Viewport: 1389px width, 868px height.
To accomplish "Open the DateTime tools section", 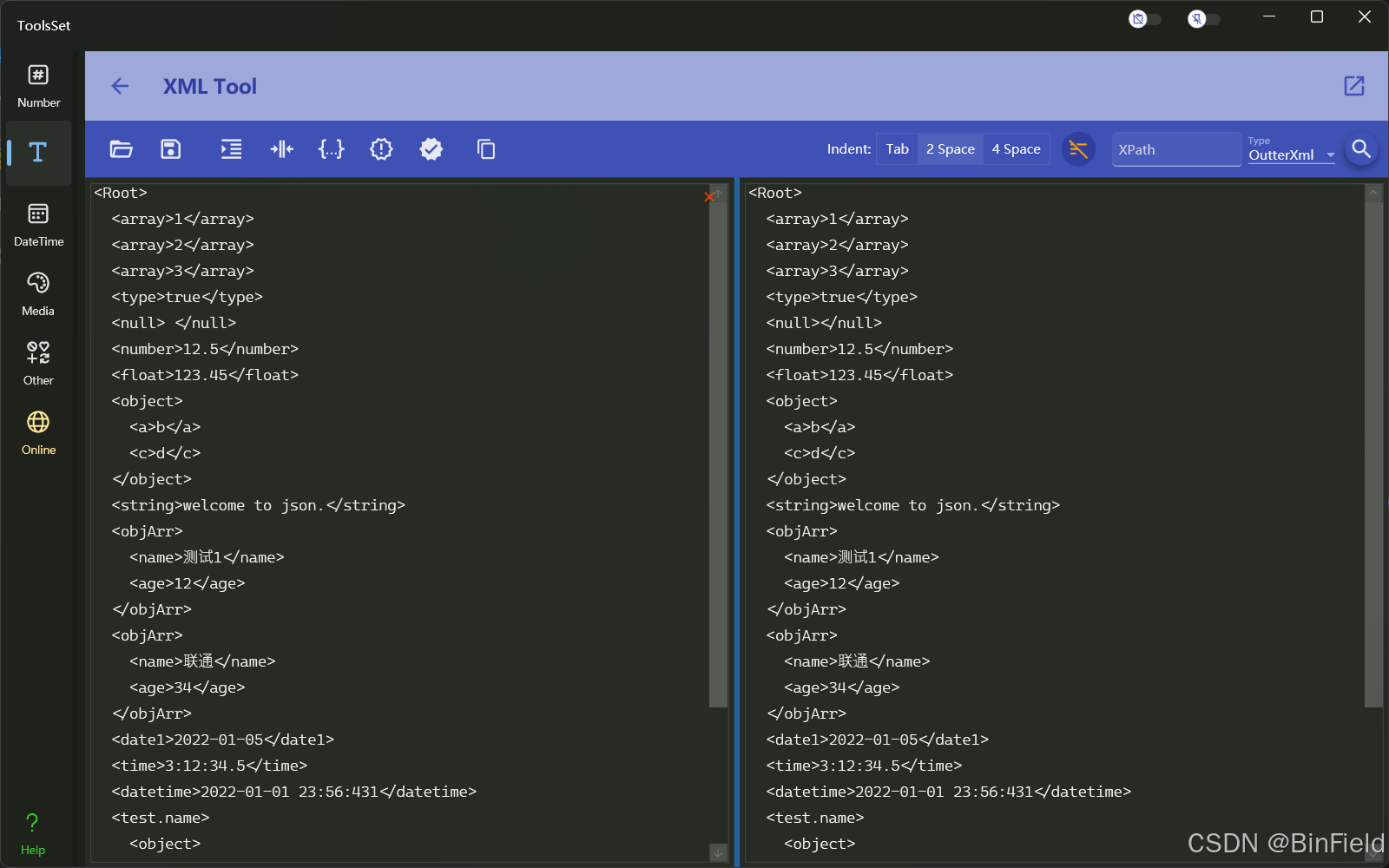I will point(38,224).
